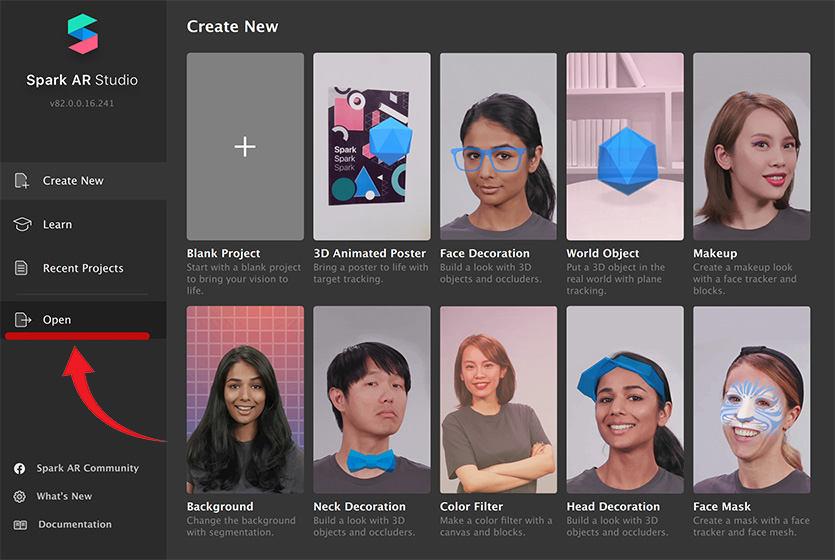Click the World Object title text
The width and height of the screenshot is (835, 560).
pyautogui.click(x=603, y=253)
